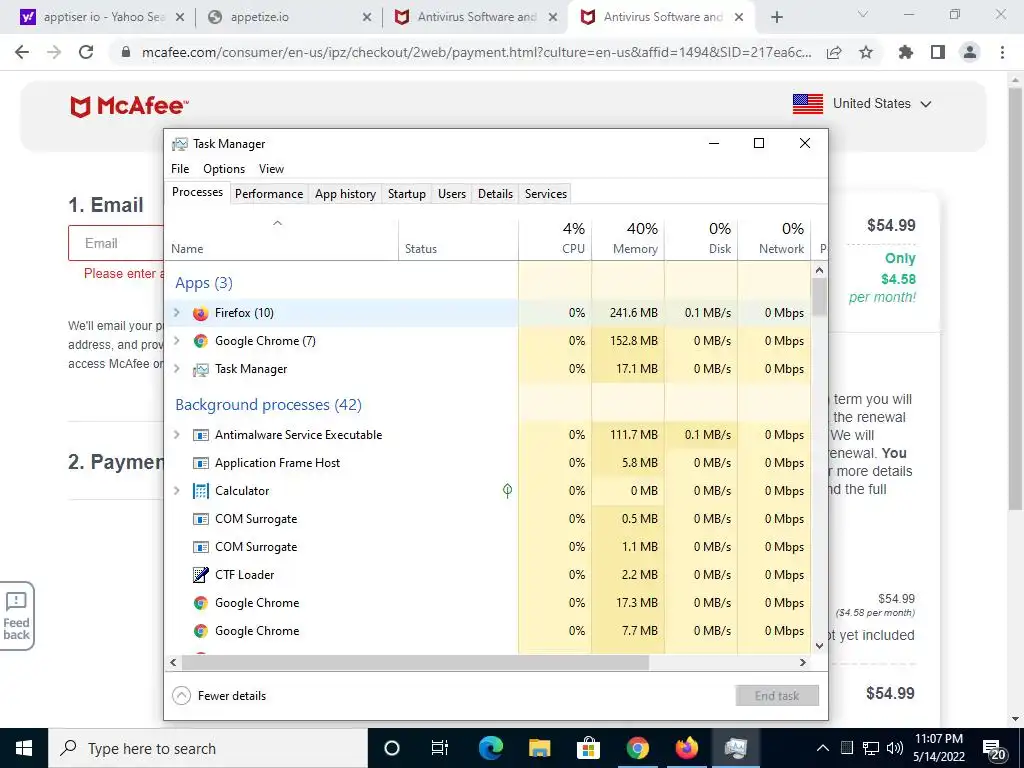Image resolution: width=1024 pixels, height=768 pixels.
Task: Sort processes by Network column
Action: (x=775, y=239)
